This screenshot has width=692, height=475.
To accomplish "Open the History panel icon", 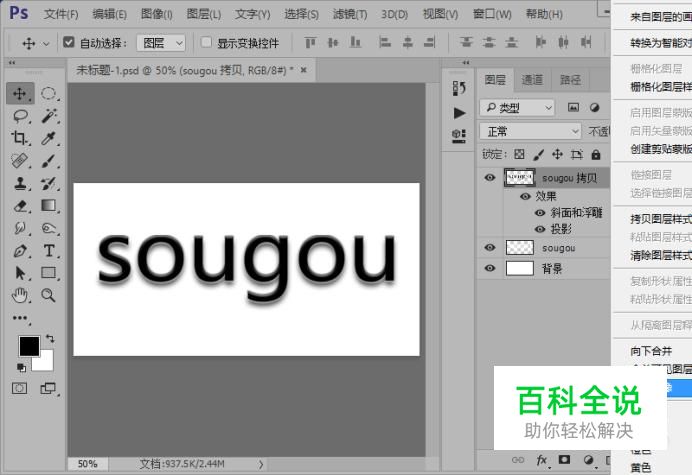I will pyautogui.click(x=459, y=88).
